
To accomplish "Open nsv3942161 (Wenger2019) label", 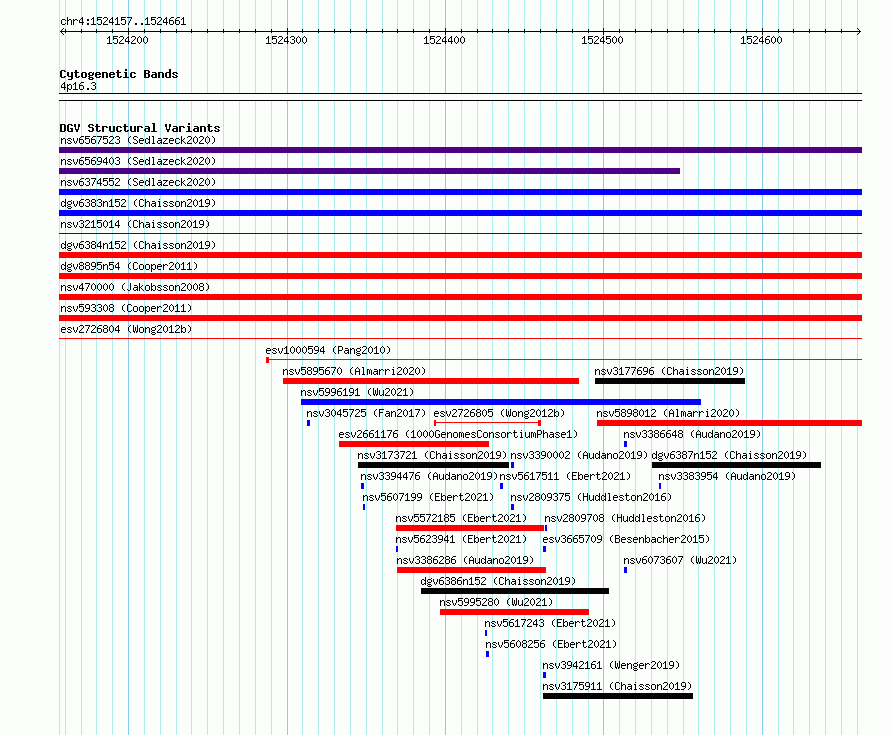I will pyautogui.click(x=611, y=665).
